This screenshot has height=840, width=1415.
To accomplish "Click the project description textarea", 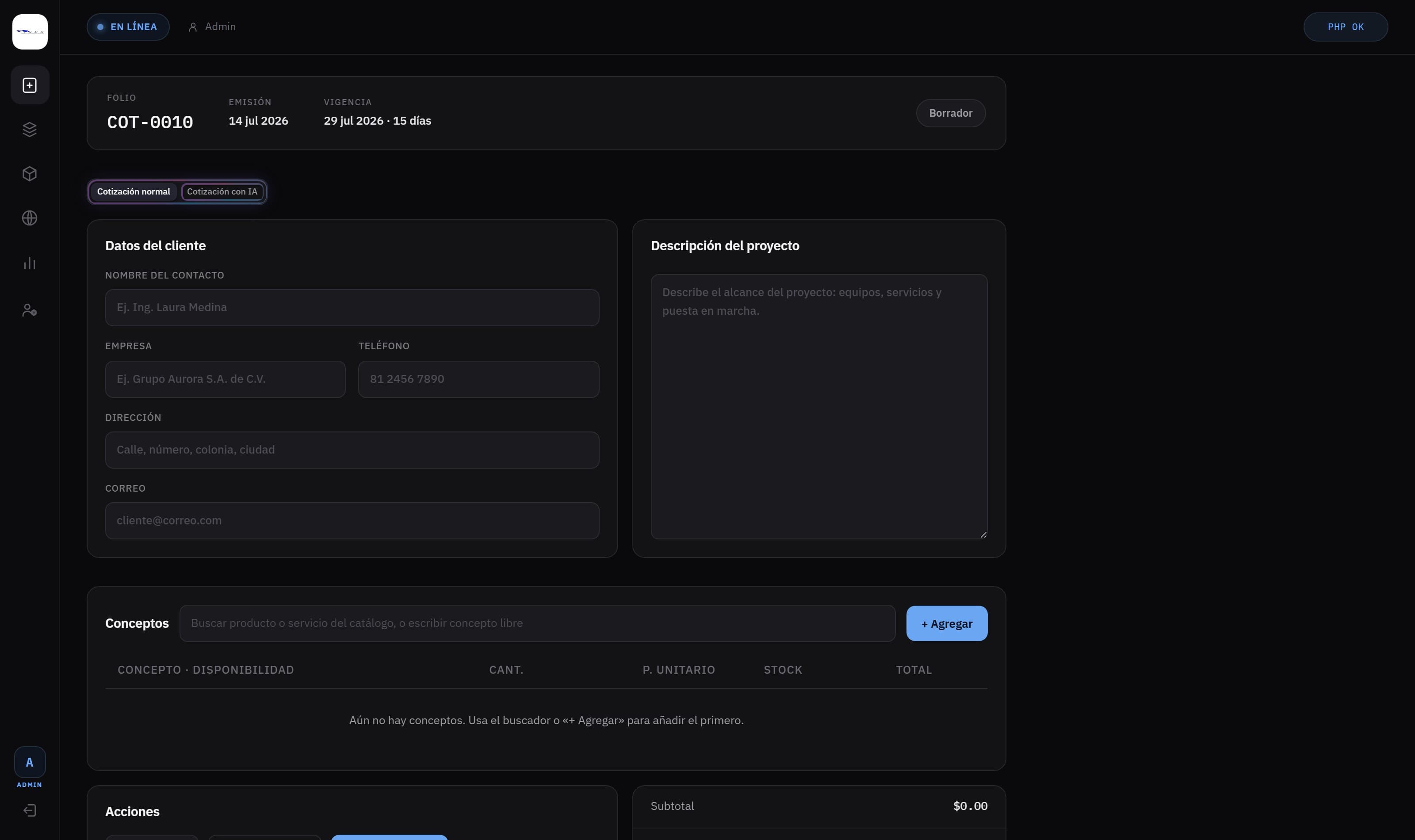I will coord(819,406).
